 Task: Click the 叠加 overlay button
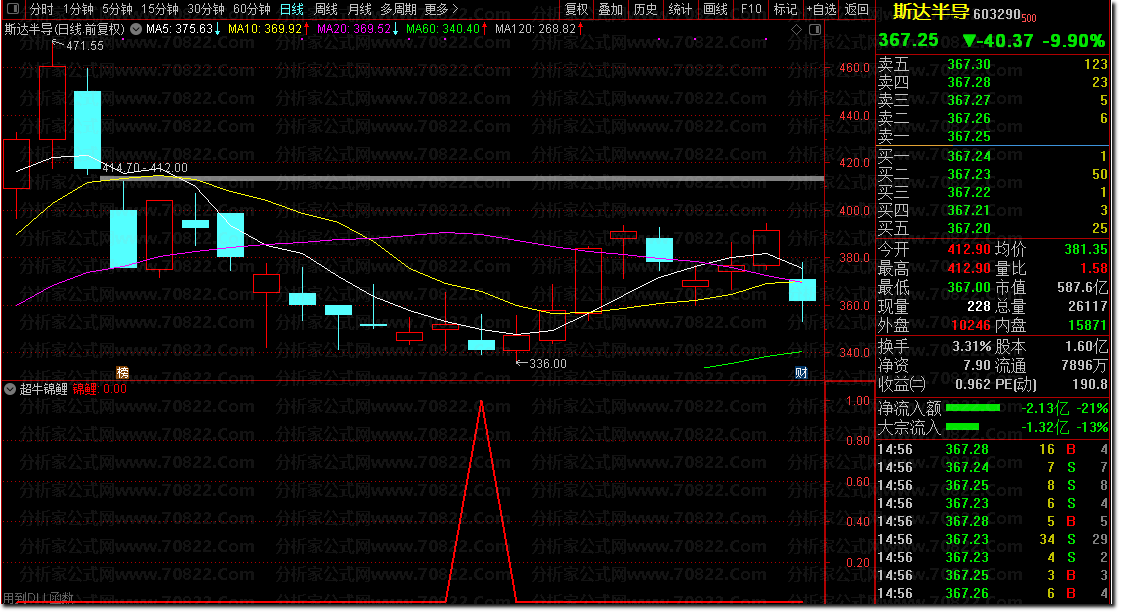(x=611, y=9)
